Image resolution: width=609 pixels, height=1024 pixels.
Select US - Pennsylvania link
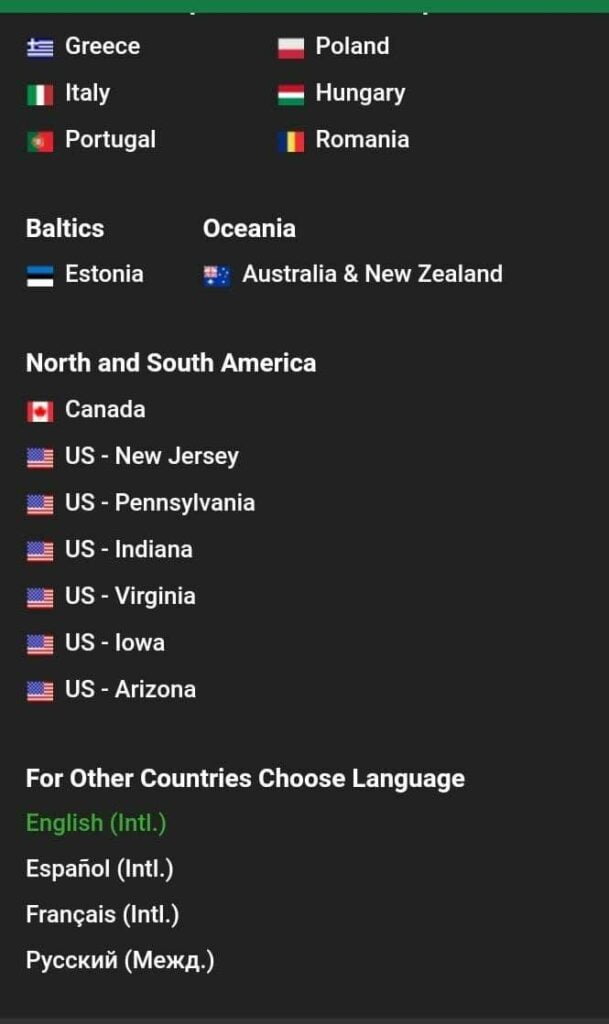click(x=159, y=502)
